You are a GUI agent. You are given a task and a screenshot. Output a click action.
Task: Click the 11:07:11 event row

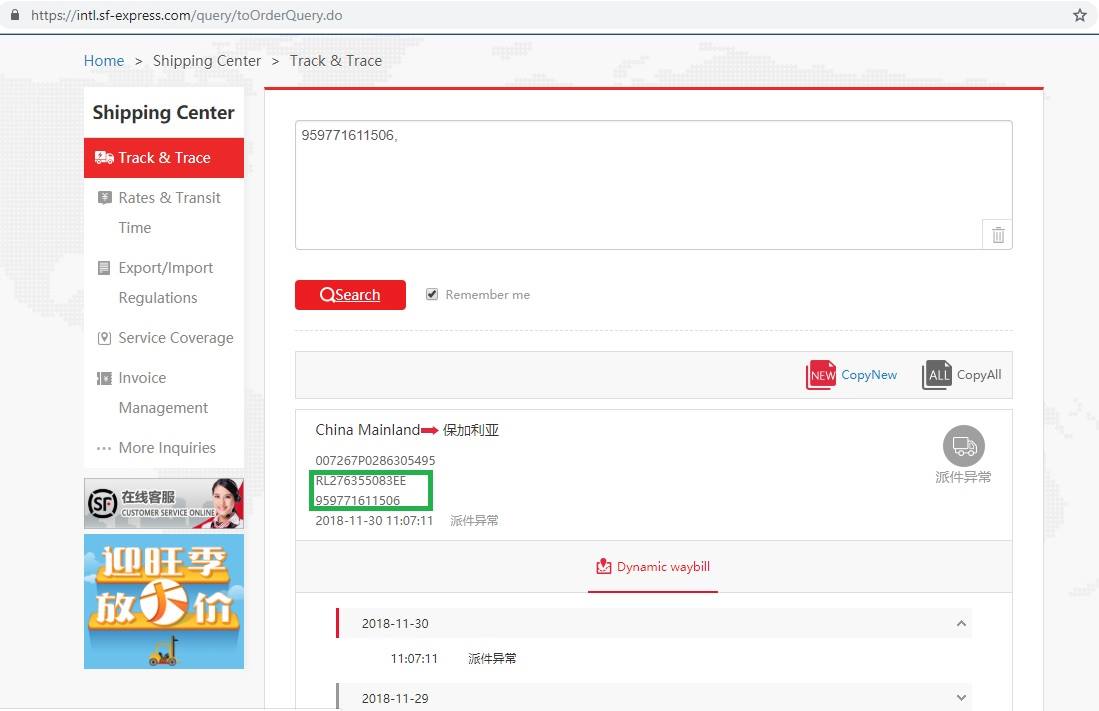(x=653, y=658)
